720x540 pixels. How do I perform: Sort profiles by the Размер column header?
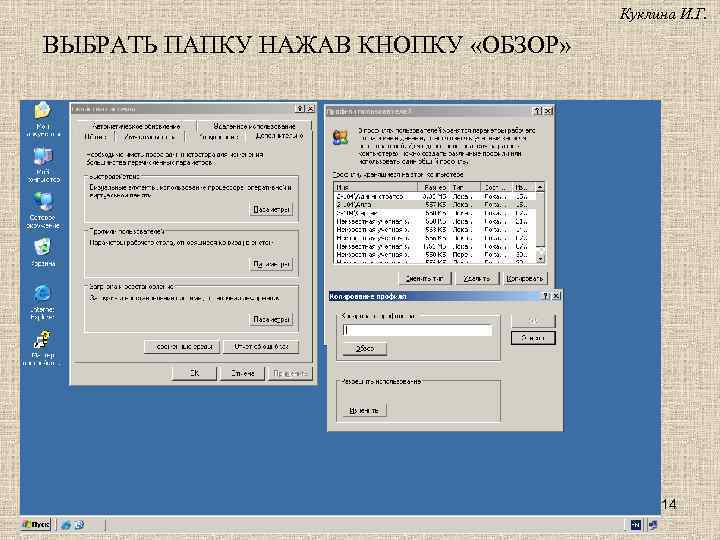(433, 187)
